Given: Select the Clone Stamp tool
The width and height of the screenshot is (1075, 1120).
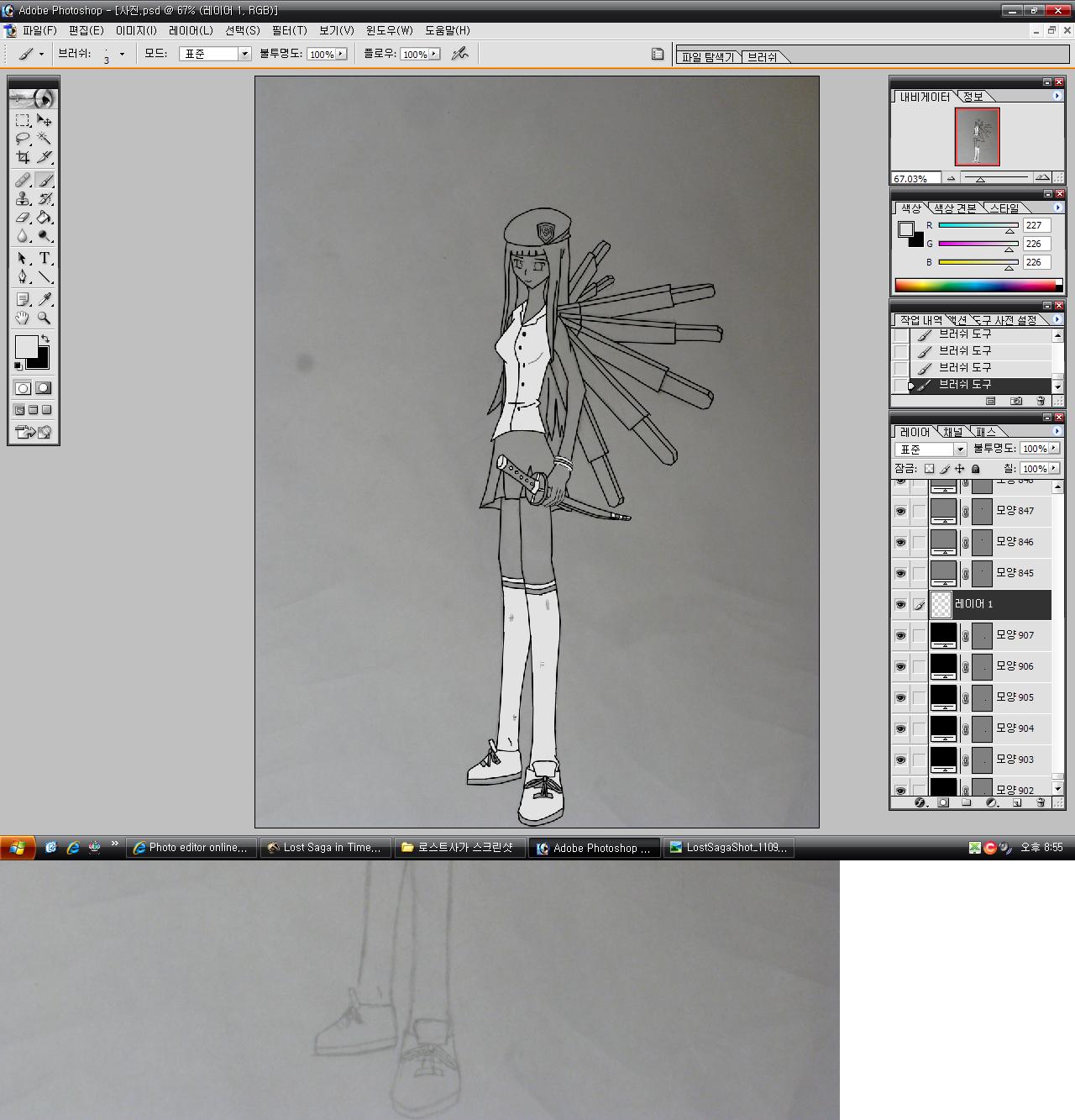Looking at the screenshot, I should click(x=23, y=198).
